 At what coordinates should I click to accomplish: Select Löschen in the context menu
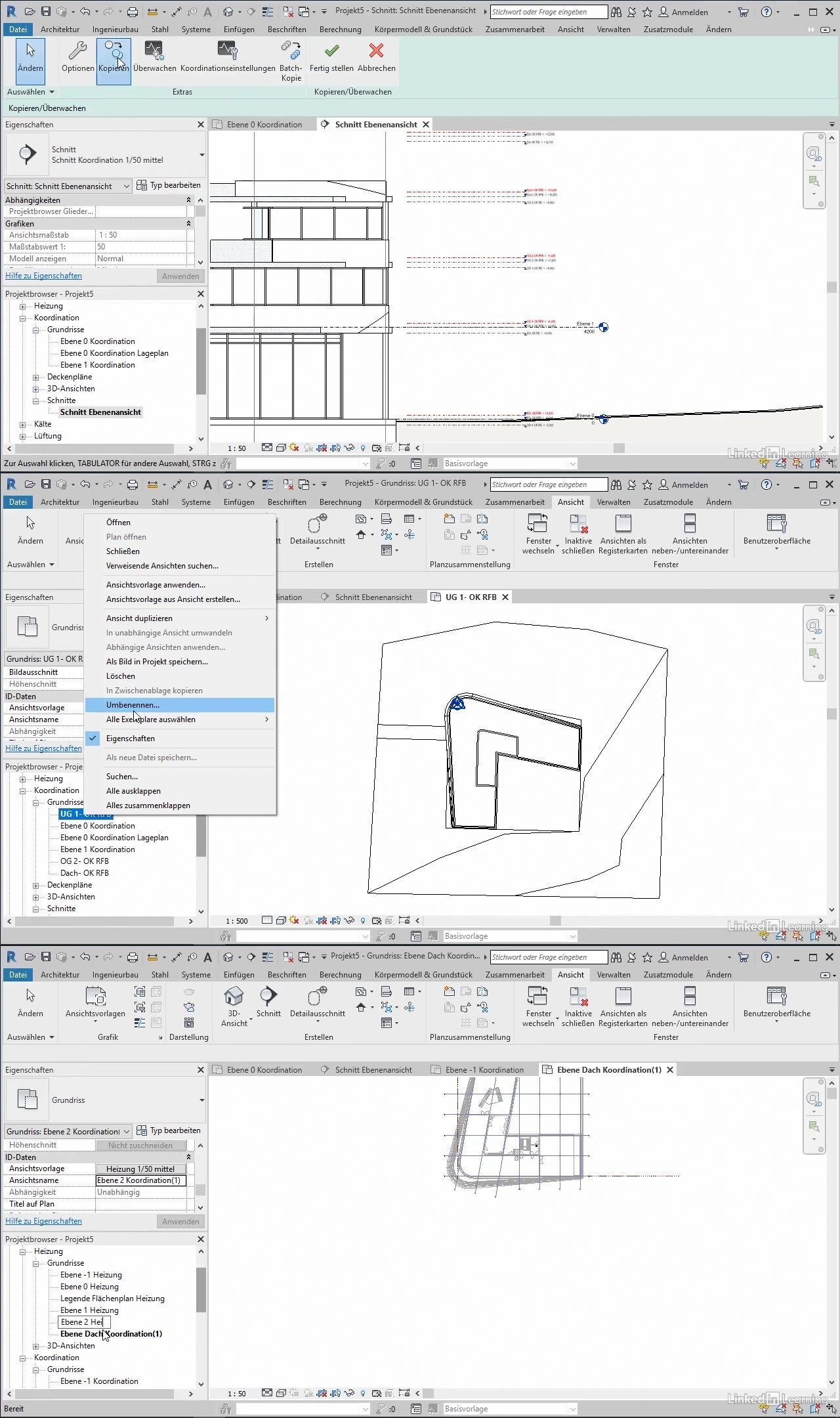(121, 676)
